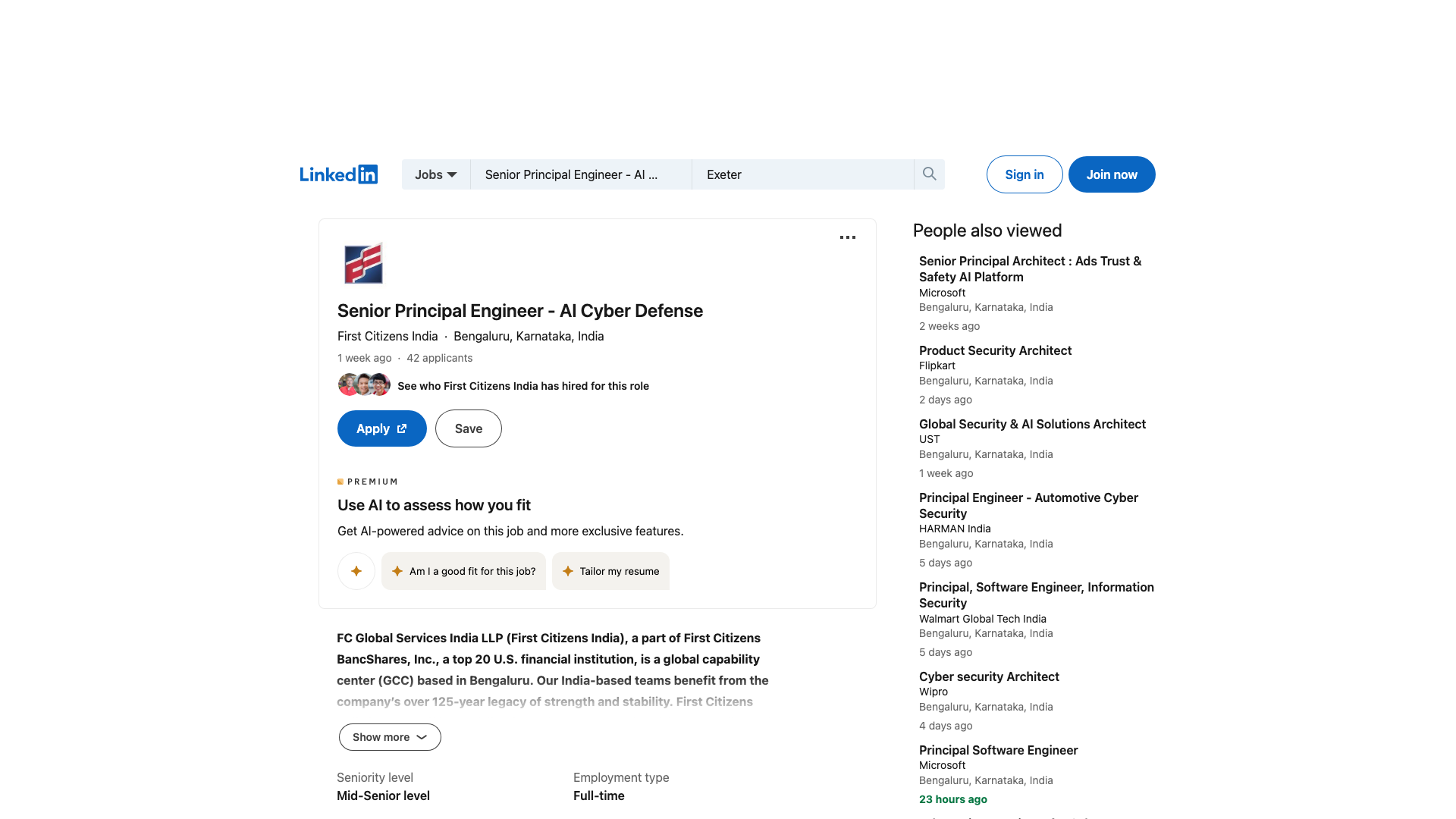Click the Sign in button
Image resolution: width=1456 pixels, height=819 pixels.
pos(1025,174)
